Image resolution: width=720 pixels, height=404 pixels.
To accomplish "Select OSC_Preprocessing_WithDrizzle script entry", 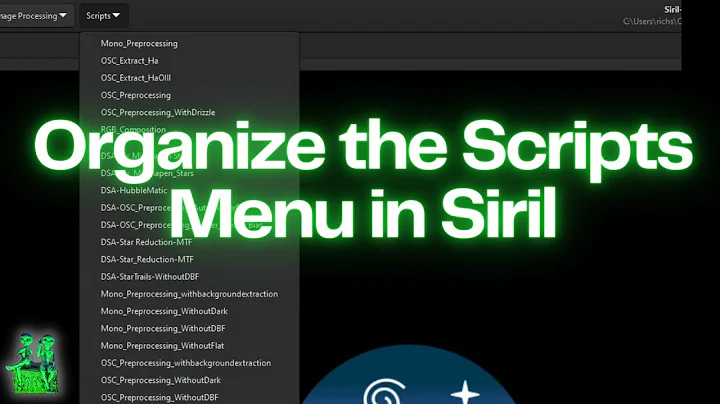I will (158, 112).
